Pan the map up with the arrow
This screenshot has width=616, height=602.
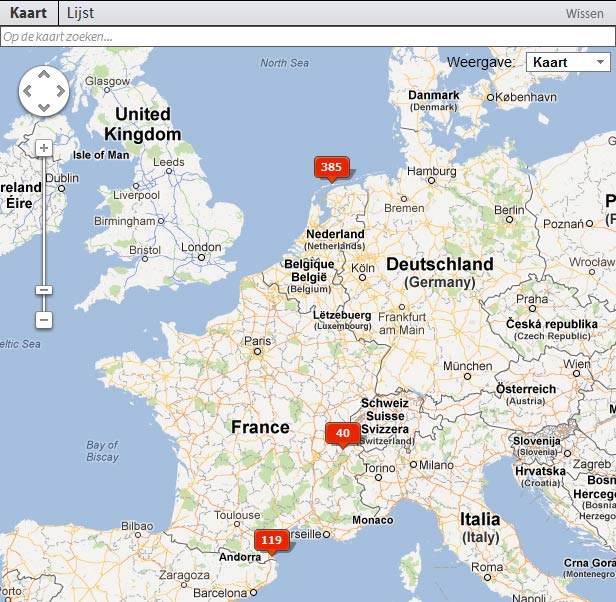[44, 76]
